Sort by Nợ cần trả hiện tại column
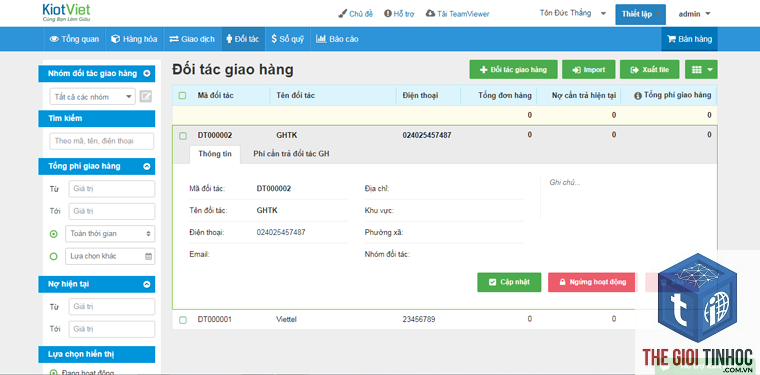 pos(584,95)
